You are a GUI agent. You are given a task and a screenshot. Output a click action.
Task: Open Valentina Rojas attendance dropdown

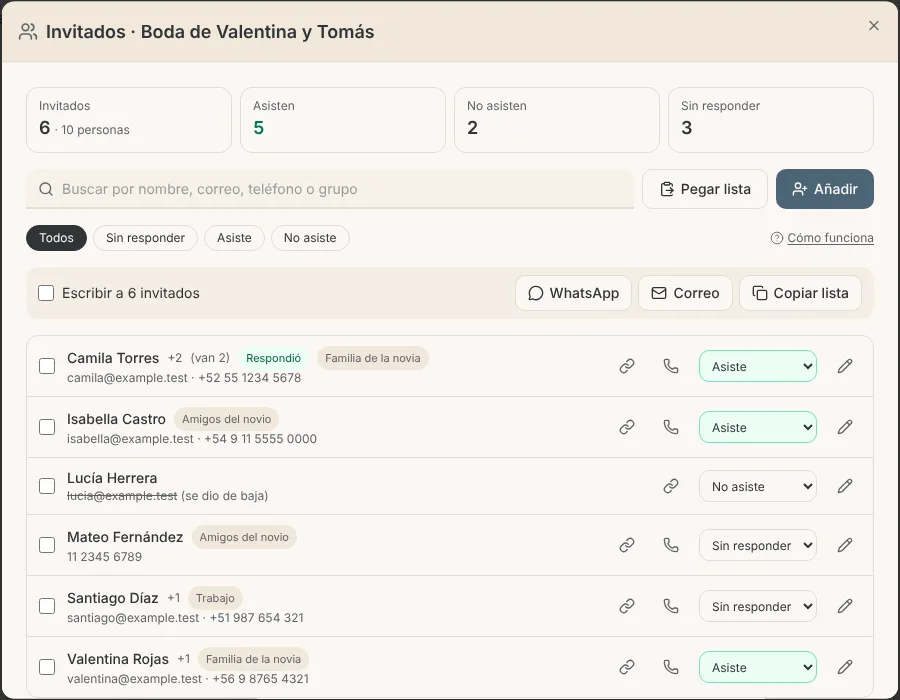pos(758,667)
